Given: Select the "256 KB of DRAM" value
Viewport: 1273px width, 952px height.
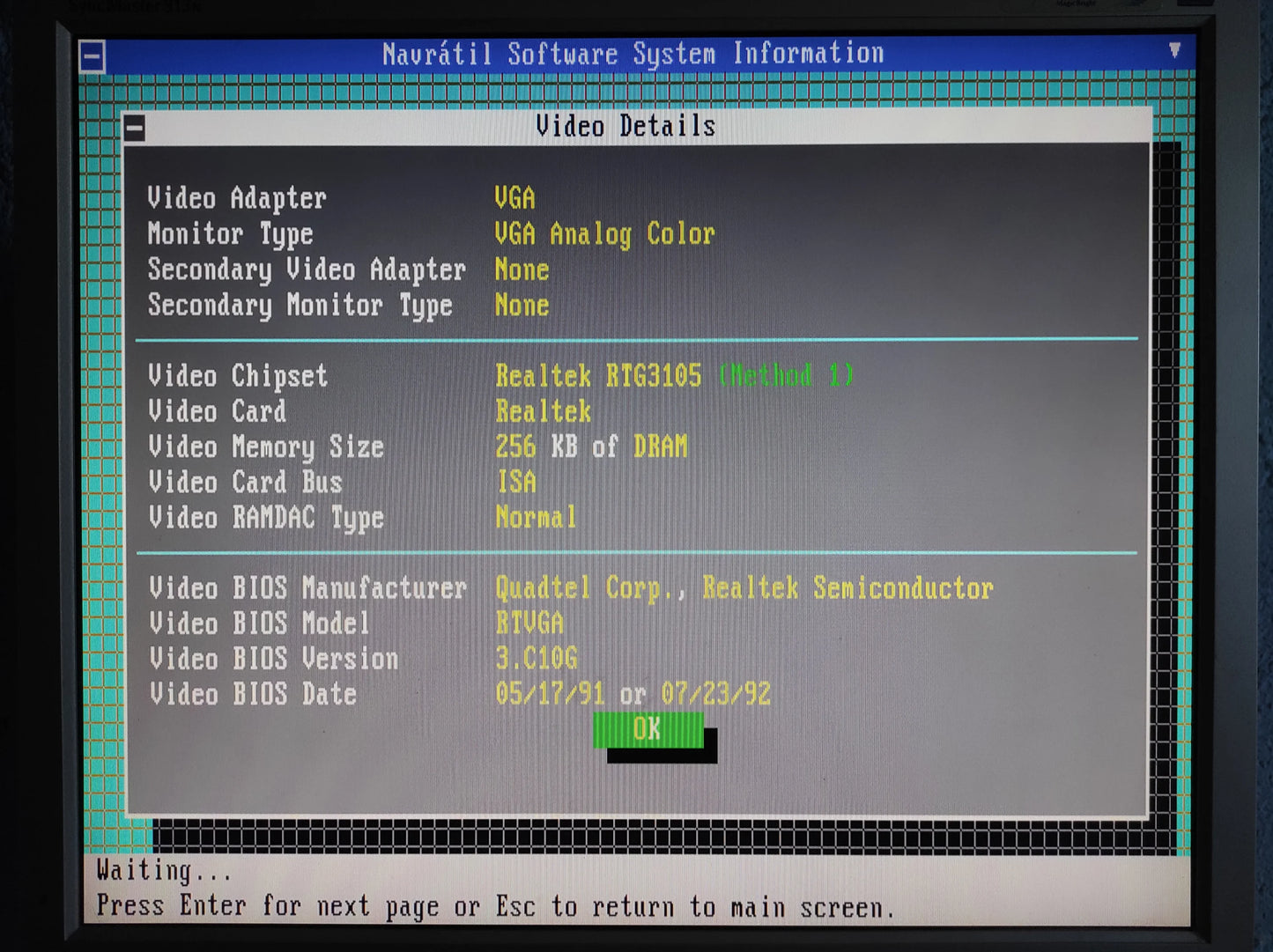Looking at the screenshot, I should [591, 446].
